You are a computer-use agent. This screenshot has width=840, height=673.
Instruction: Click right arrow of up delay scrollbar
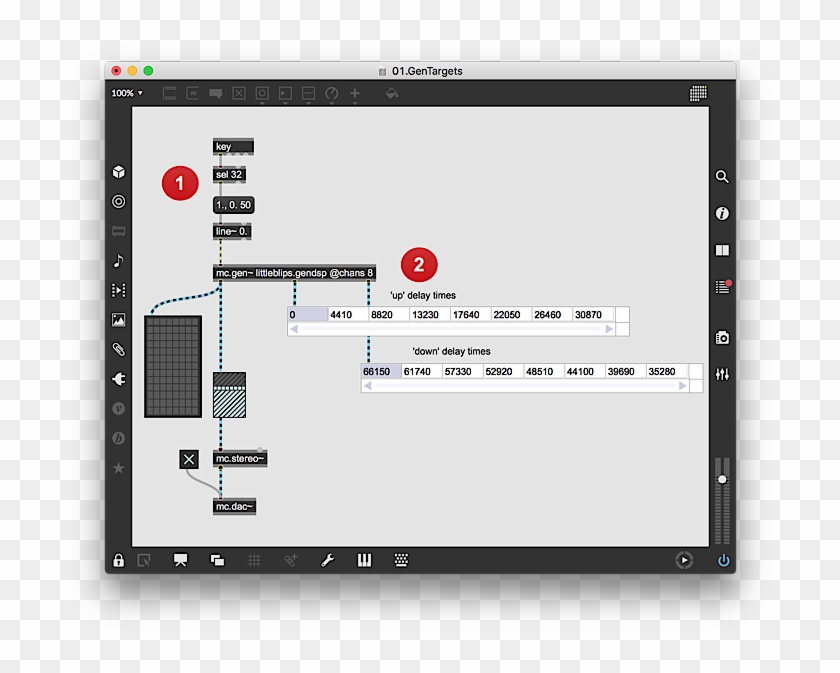tap(609, 329)
